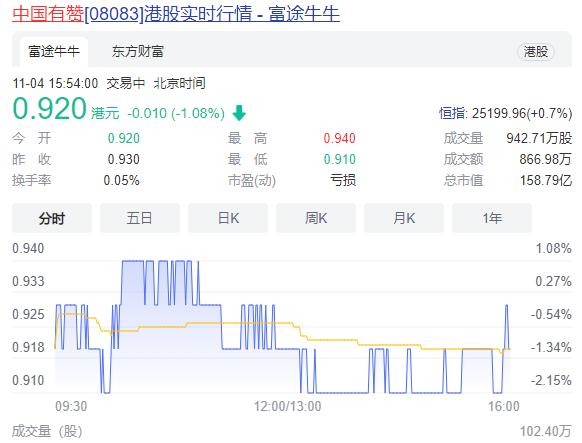Select the 1年 chart period
The width and height of the screenshot is (582, 443).
pyautogui.click(x=492, y=218)
